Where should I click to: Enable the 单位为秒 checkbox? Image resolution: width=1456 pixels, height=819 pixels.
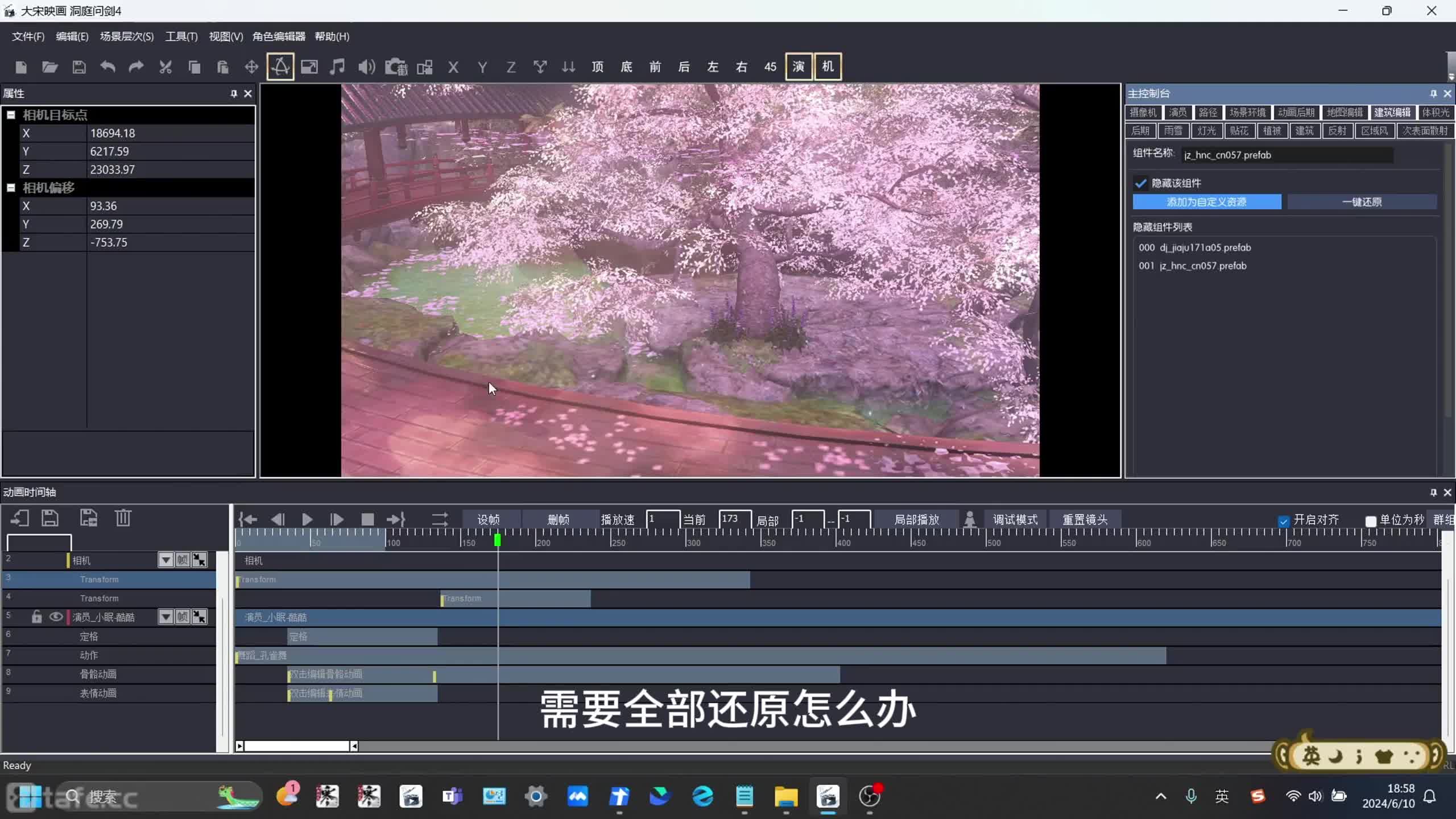pos(1371,522)
